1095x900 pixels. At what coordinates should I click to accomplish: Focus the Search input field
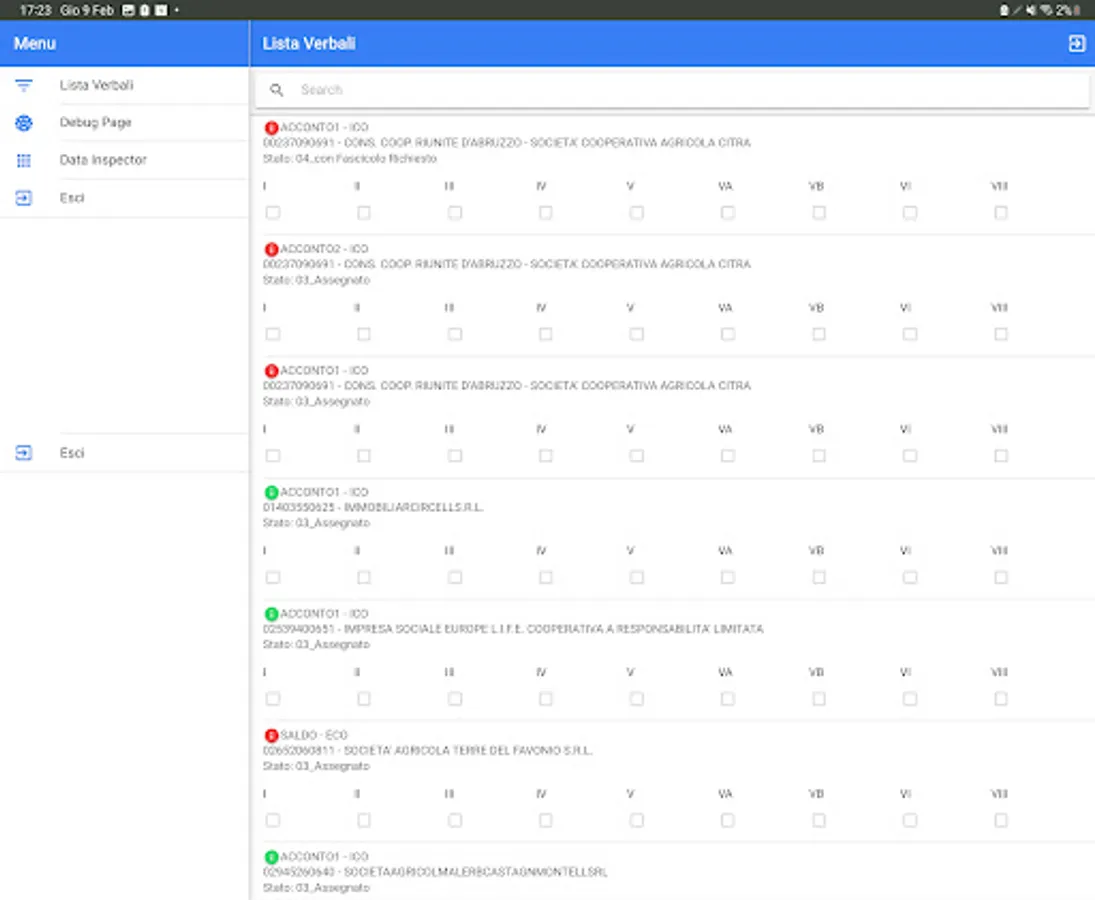672,89
